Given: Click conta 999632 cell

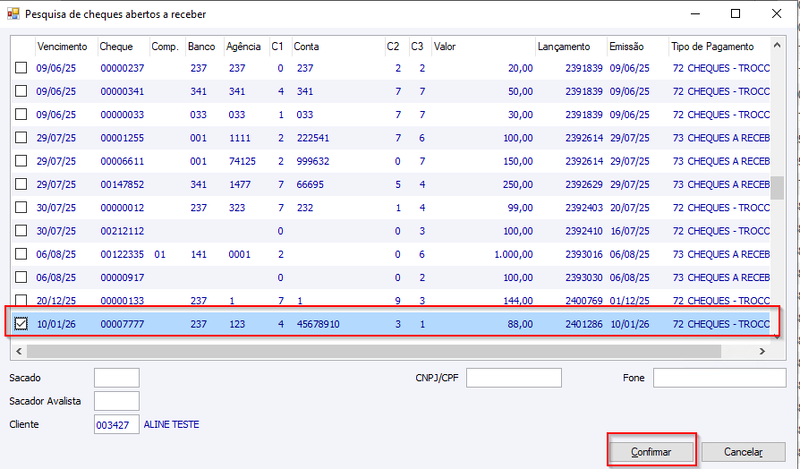Looking at the screenshot, I should coord(313,161).
